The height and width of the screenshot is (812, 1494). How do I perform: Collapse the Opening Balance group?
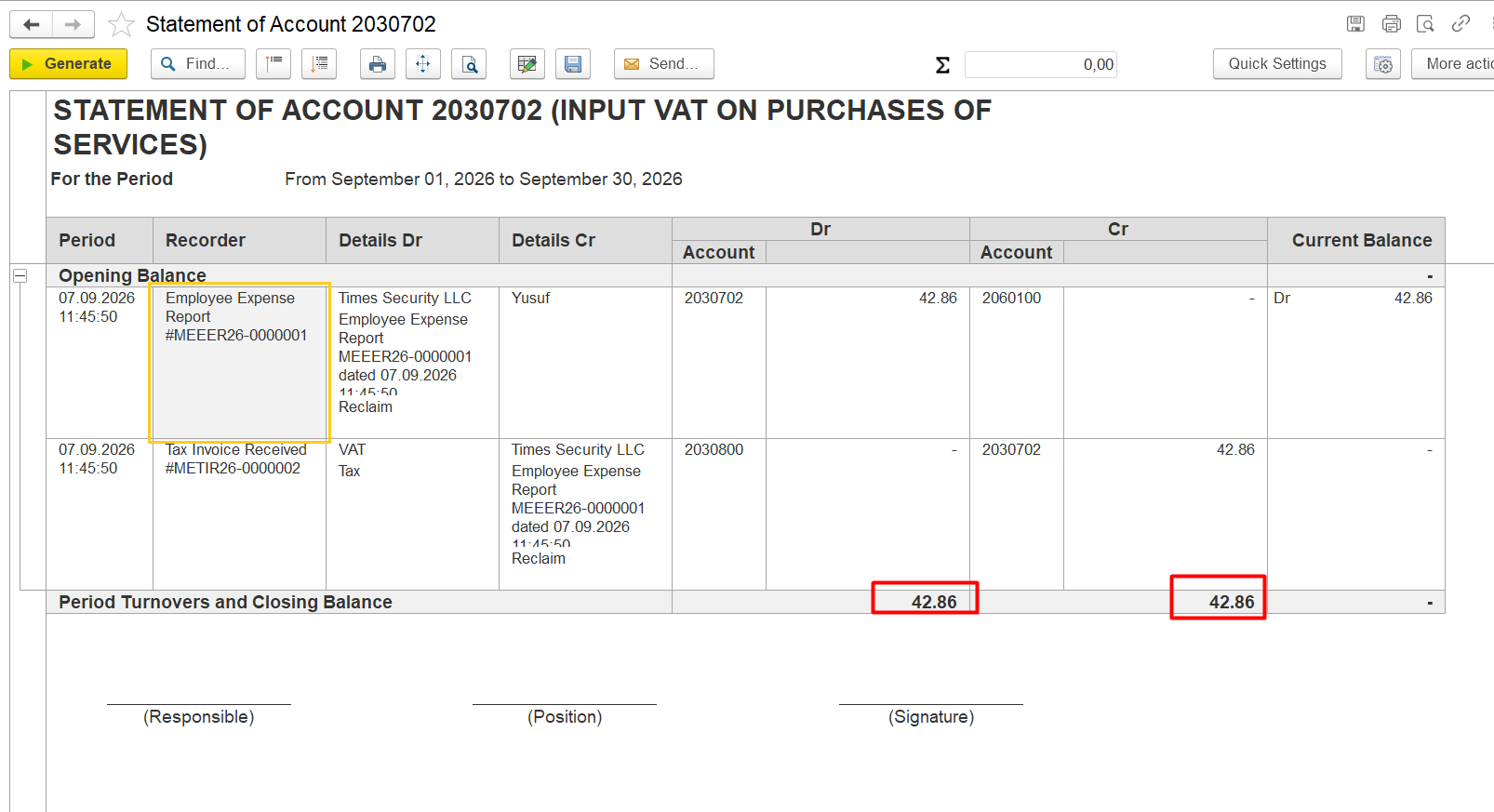click(20, 275)
